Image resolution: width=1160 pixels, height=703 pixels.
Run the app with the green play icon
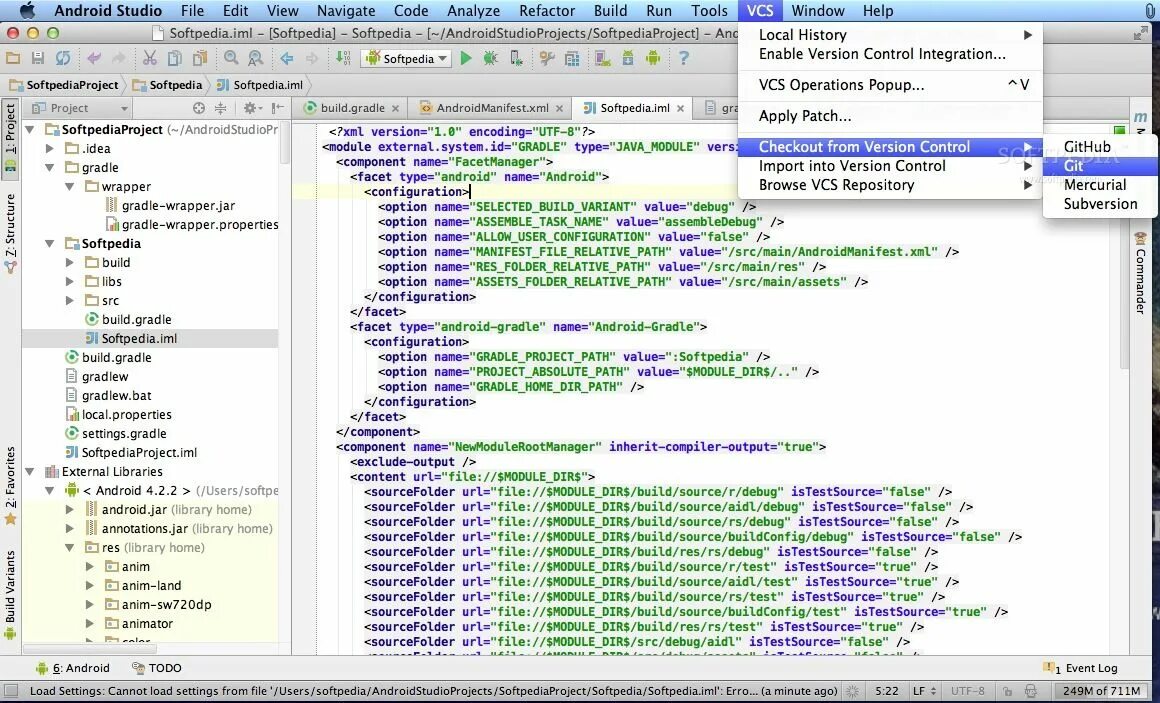tap(465, 58)
